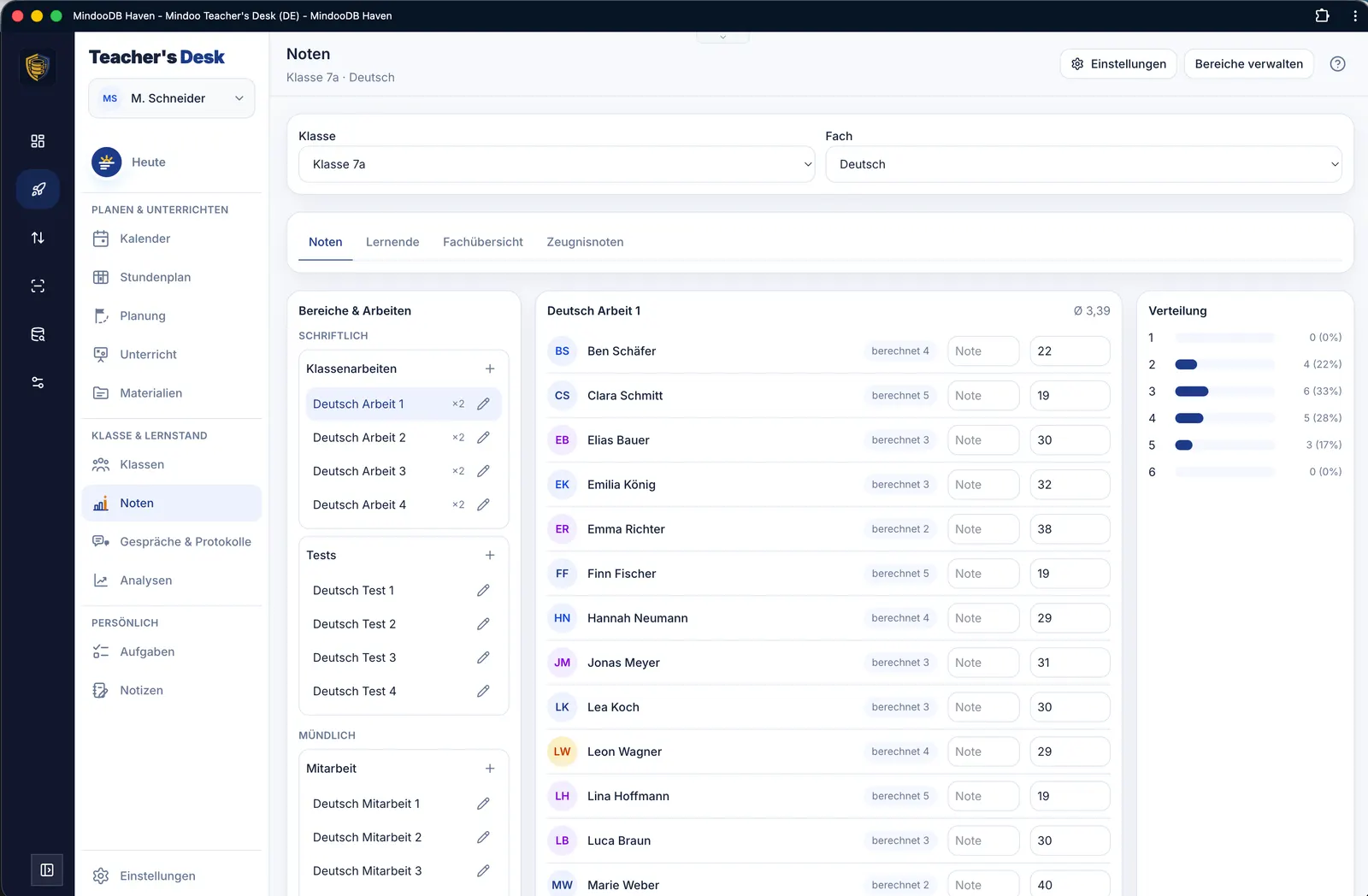Click the Bereiche verwalten button

(1248, 64)
